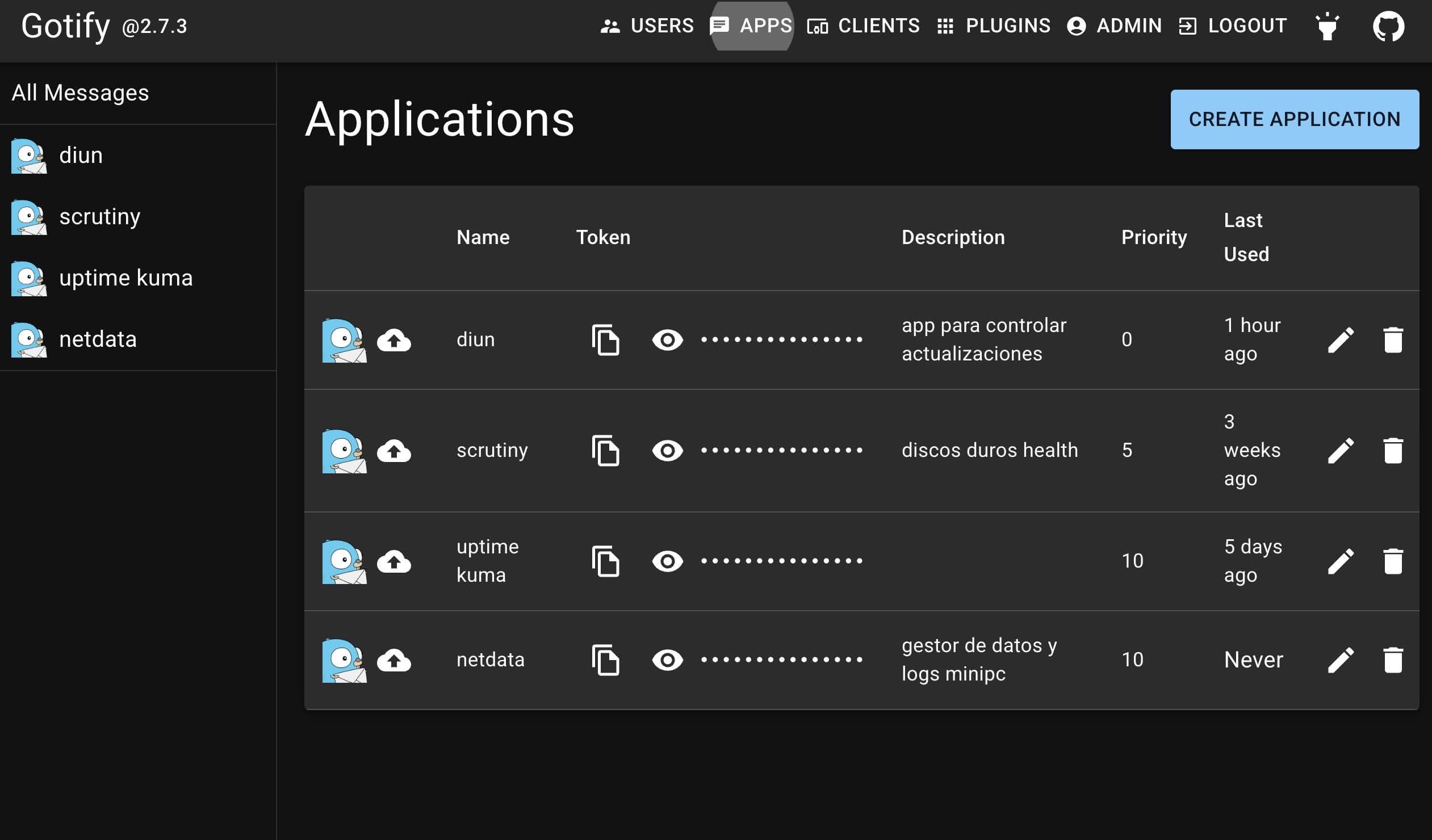Copy the diun application token
The image size is (1432, 840).
(x=605, y=340)
